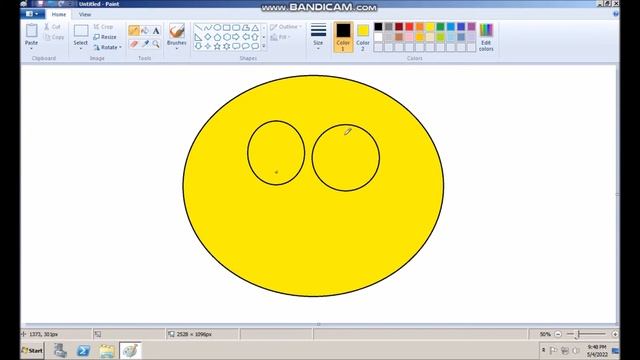Choose the Cloud callout shape

[x=255, y=46]
